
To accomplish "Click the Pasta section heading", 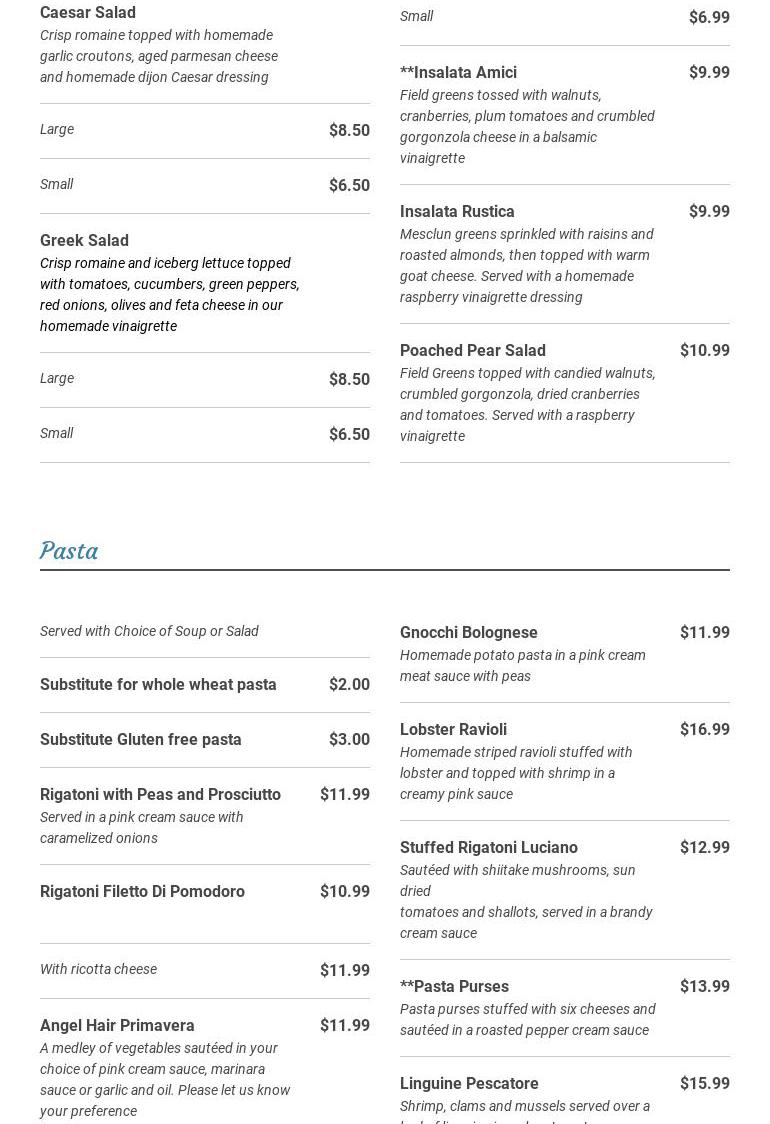I will [x=69, y=551].
